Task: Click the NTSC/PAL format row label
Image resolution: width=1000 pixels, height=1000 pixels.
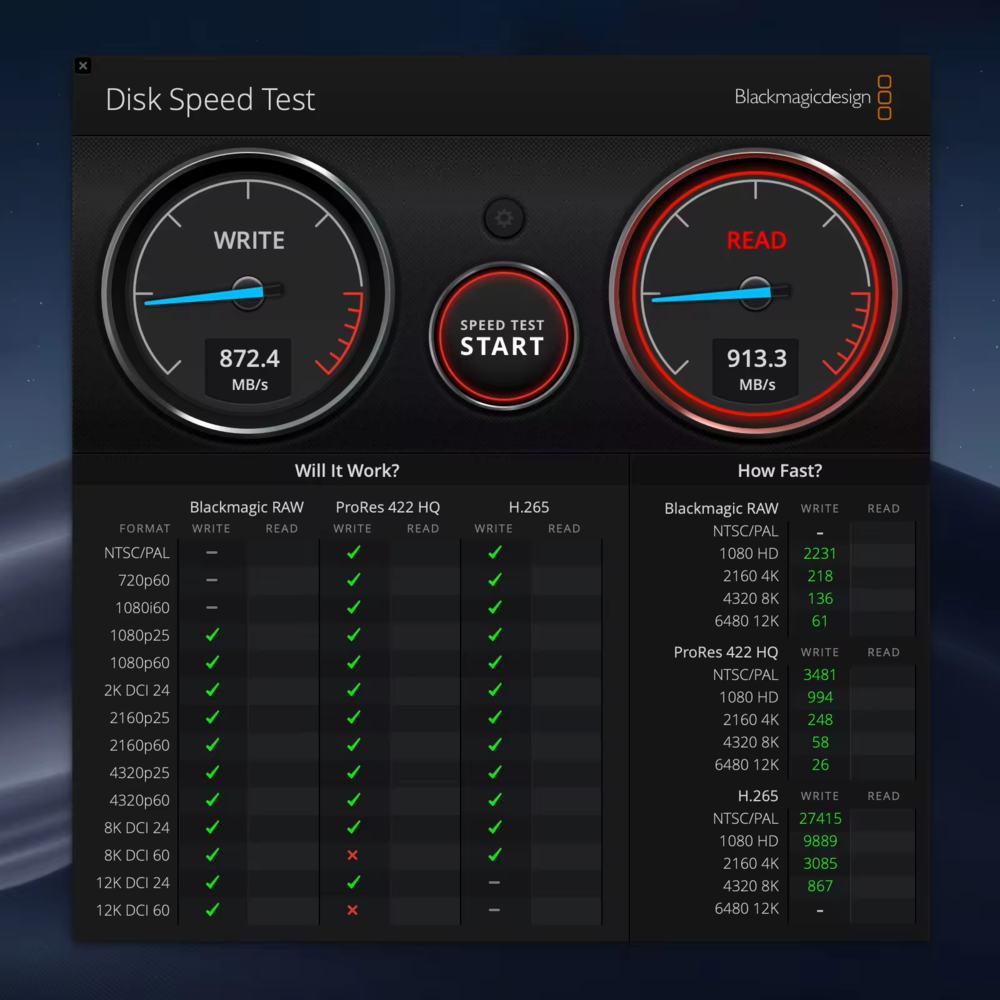Action: (x=137, y=553)
